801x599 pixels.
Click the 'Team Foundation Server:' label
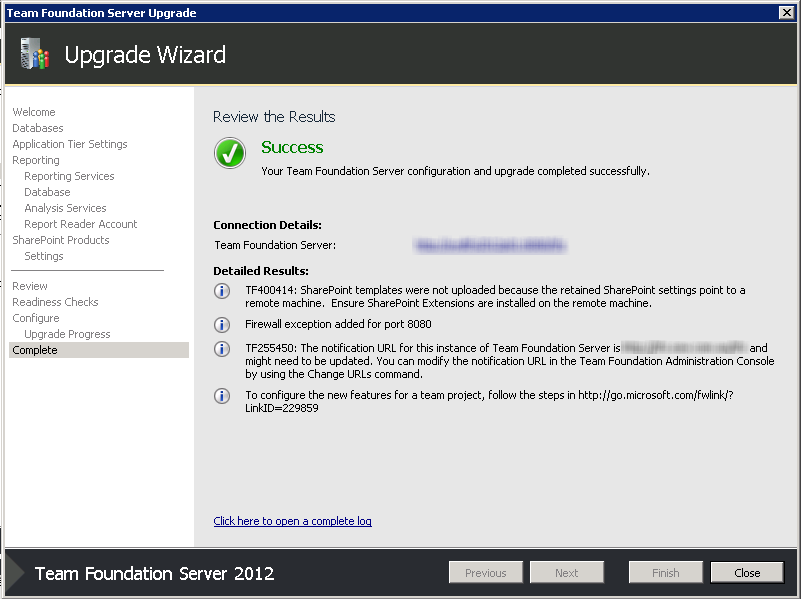(x=275, y=245)
